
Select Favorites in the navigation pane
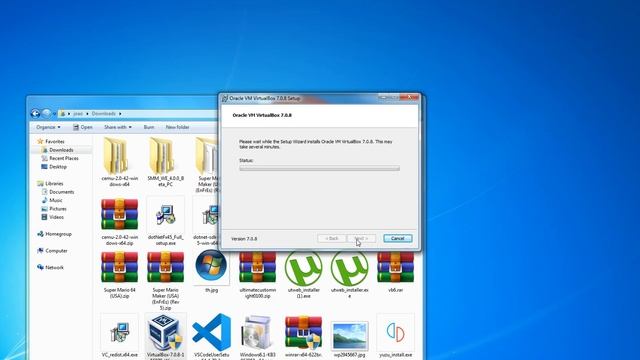55,141
